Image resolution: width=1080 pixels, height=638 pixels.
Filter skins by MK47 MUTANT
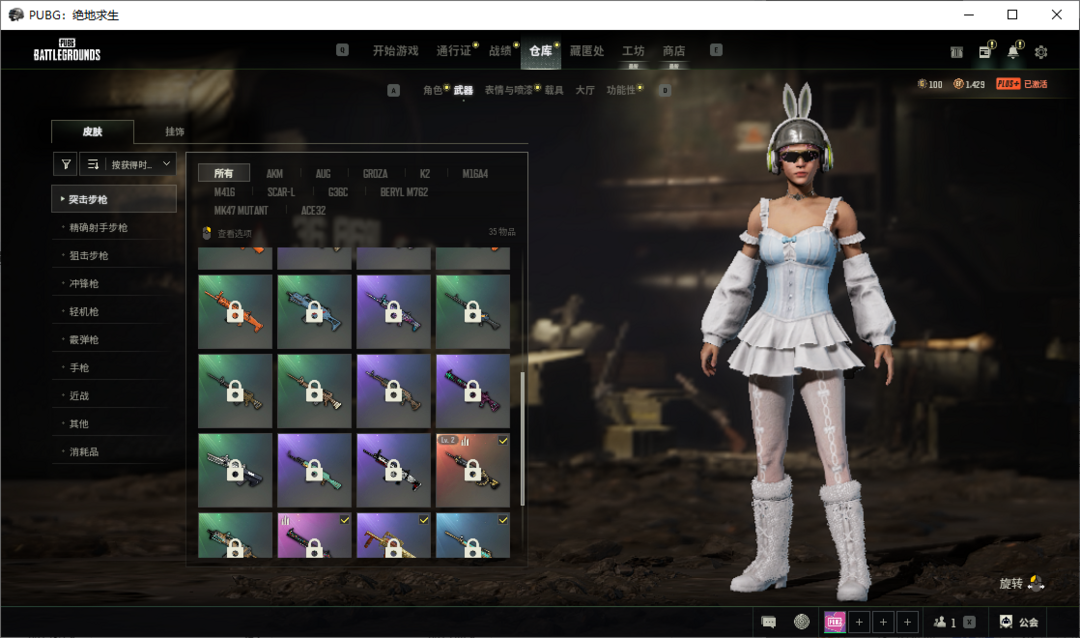[241, 210]
